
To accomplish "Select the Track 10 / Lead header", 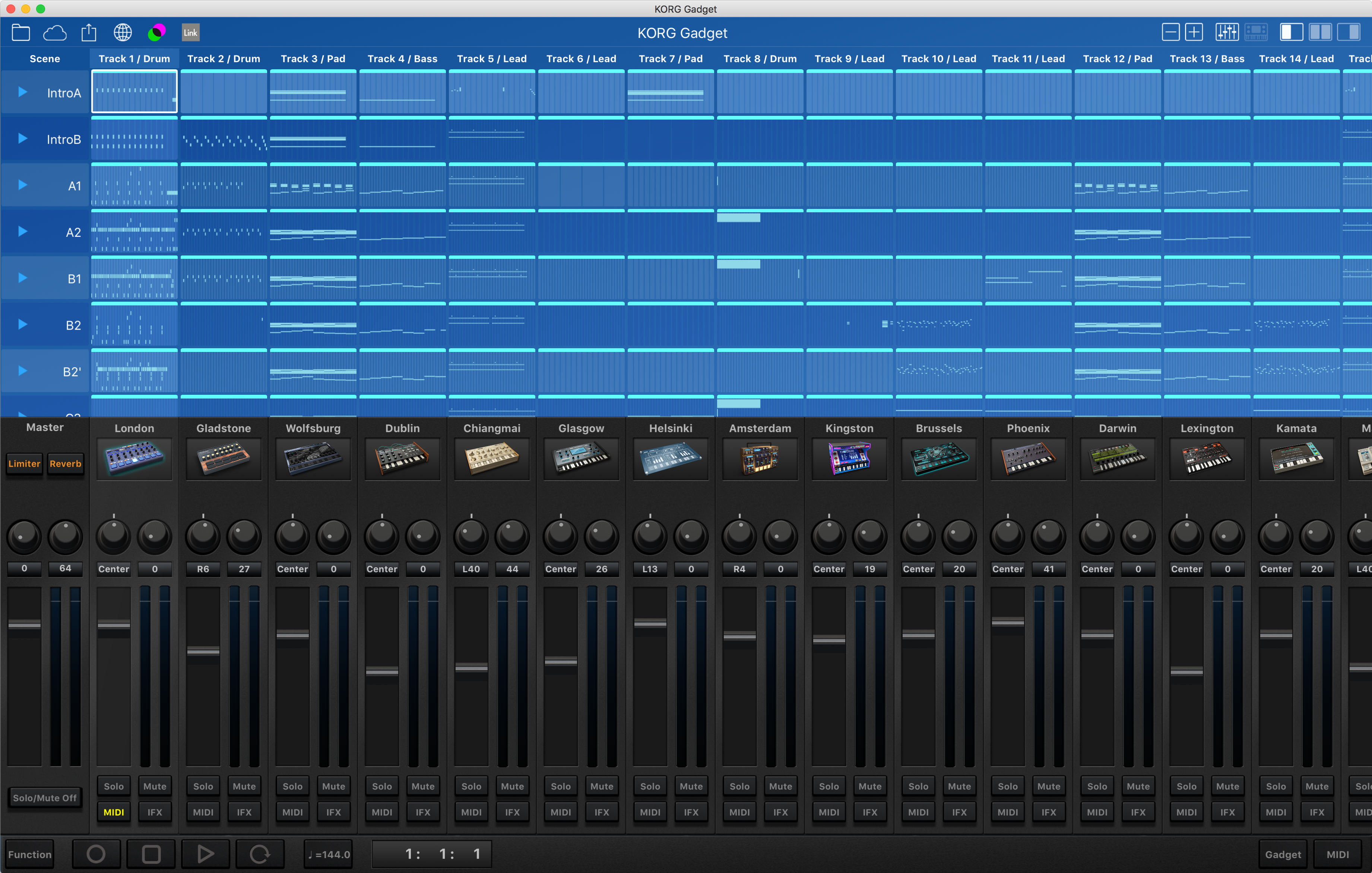I will [939, 58].
